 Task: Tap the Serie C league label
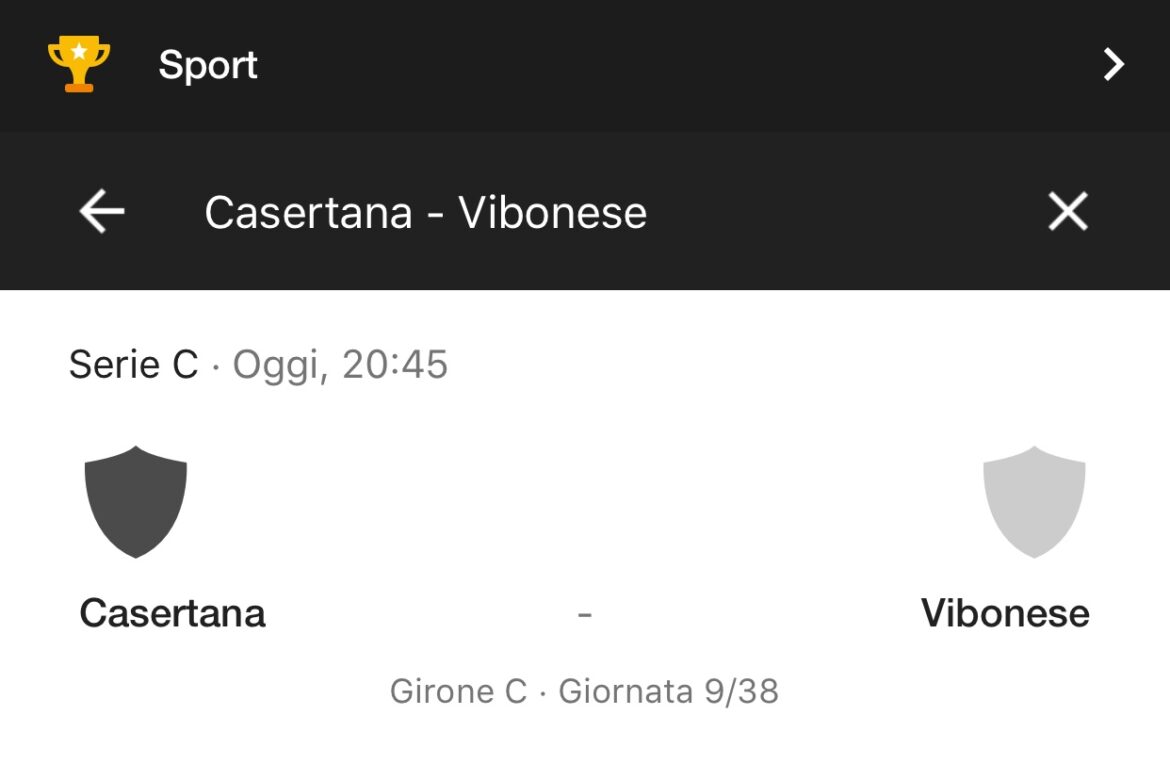(x=134, y=365)
